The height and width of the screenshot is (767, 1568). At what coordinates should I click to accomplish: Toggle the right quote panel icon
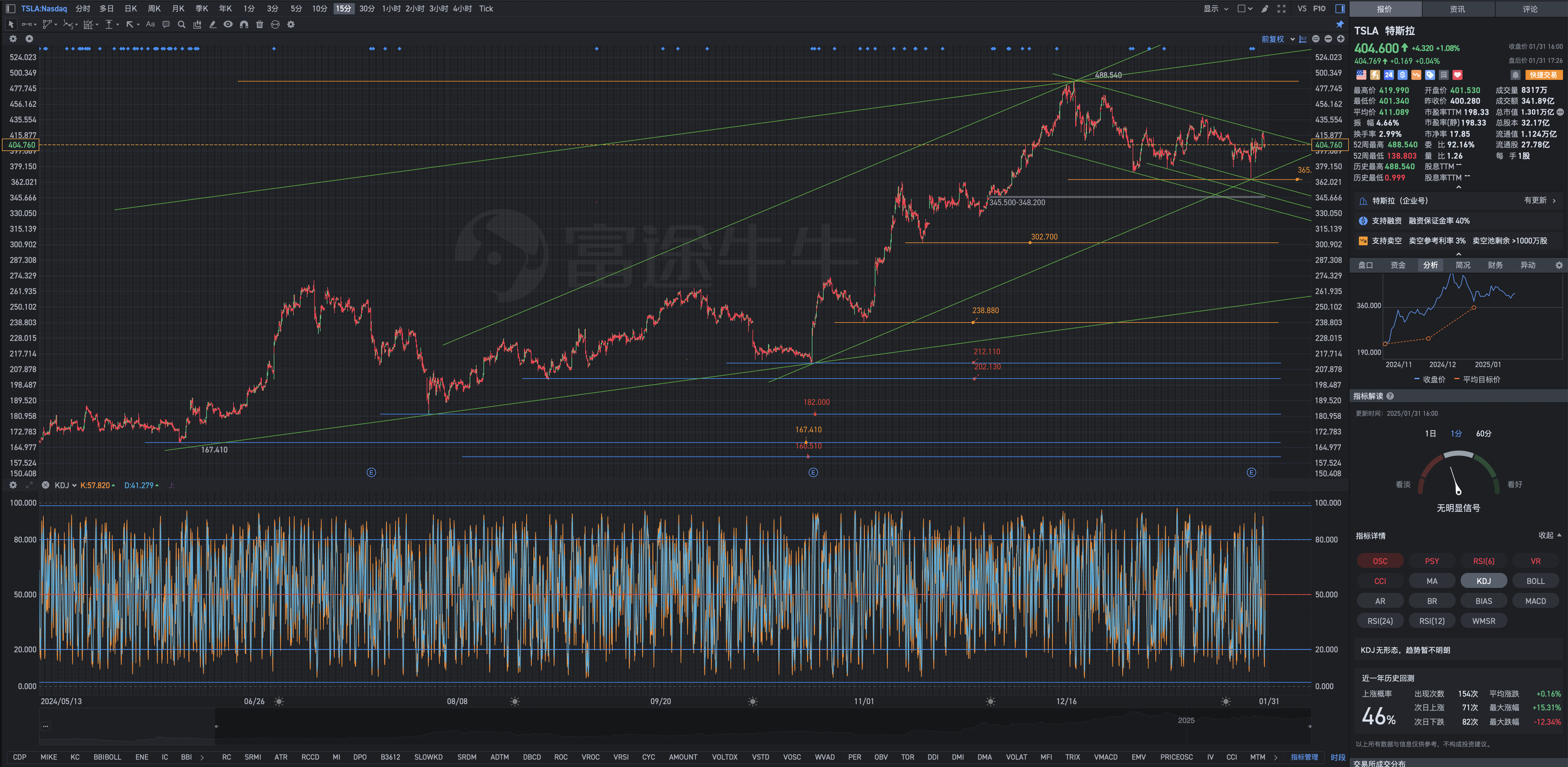tap(1340, 8)
